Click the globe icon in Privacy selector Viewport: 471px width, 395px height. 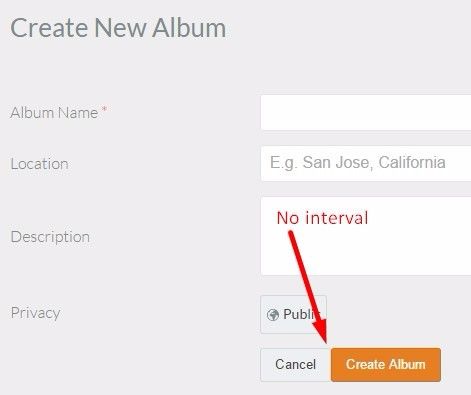(x=273, y=315)
